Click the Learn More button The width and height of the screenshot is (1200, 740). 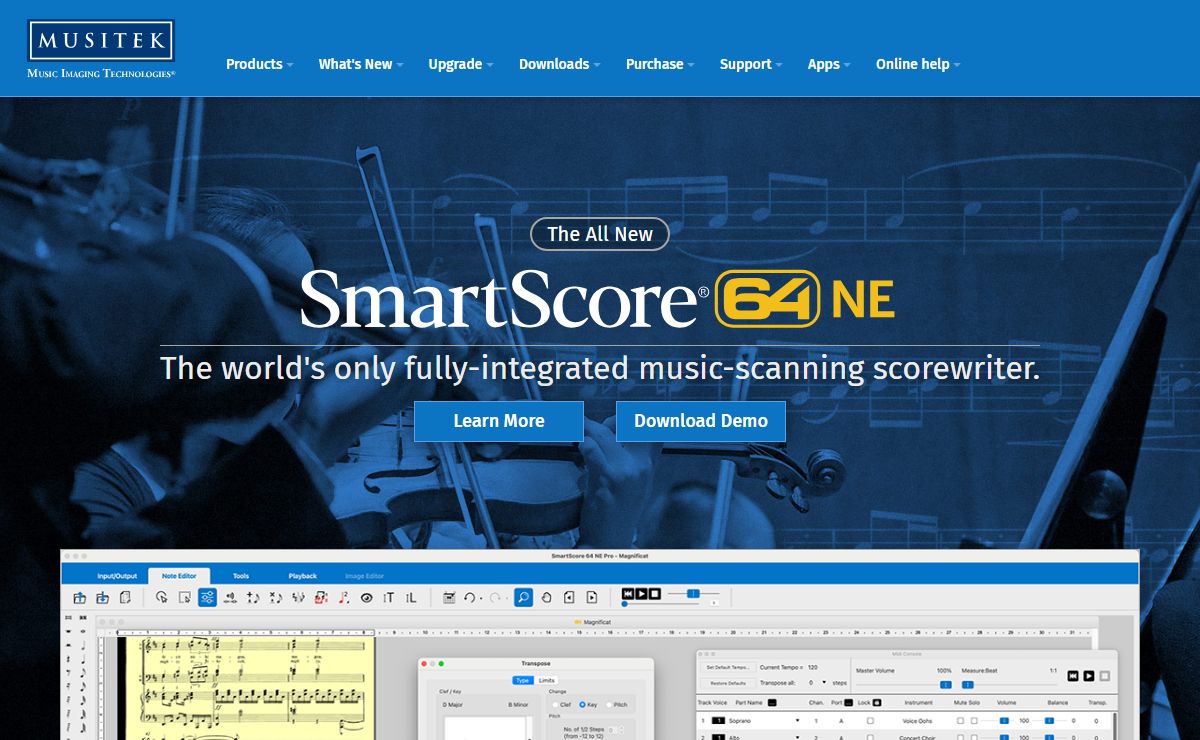click(499, 421)
